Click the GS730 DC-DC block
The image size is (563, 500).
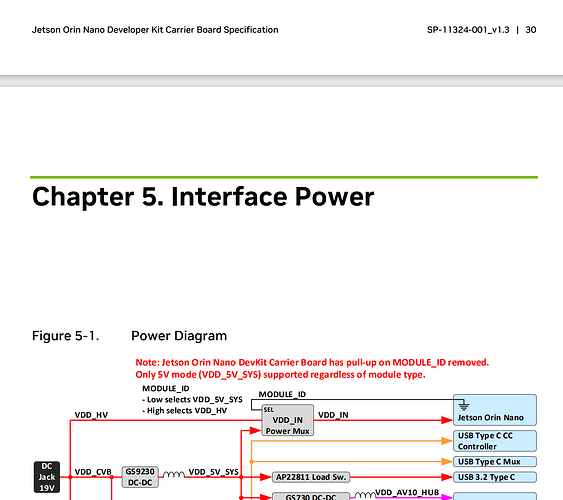pyautogui.click(x=311, y=496)
